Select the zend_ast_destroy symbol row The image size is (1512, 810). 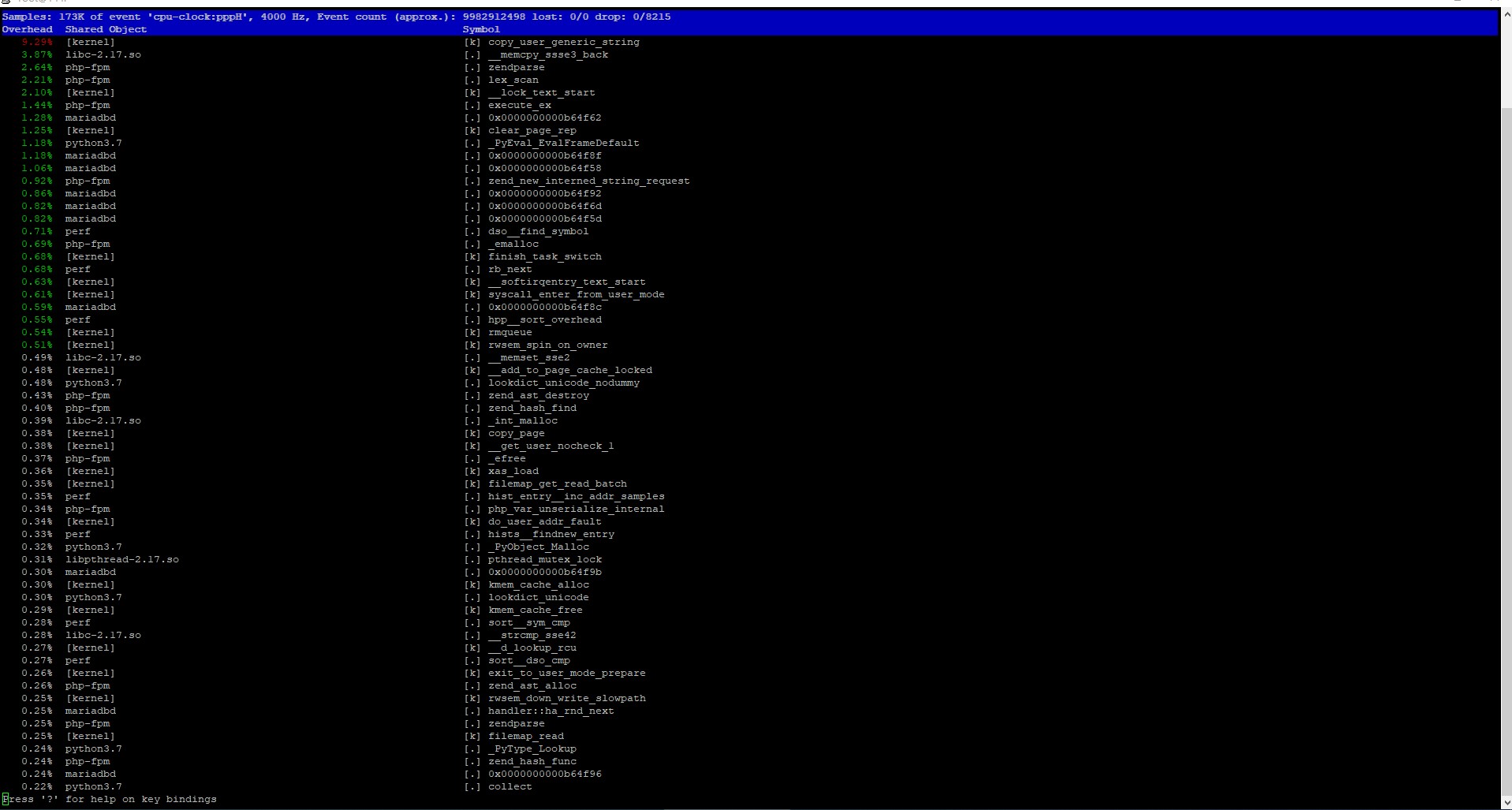click(539, 395)
